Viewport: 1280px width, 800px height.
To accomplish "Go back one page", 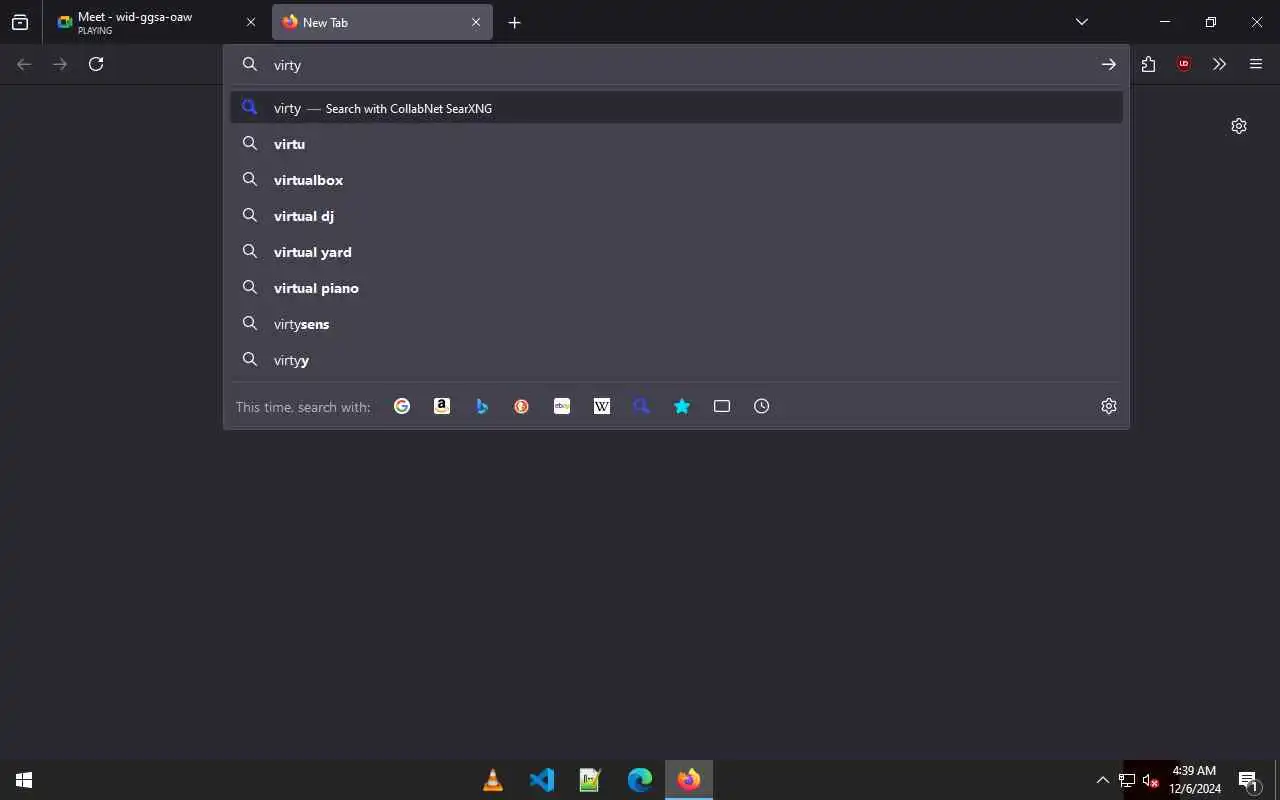I will click(x=24, y=64).
